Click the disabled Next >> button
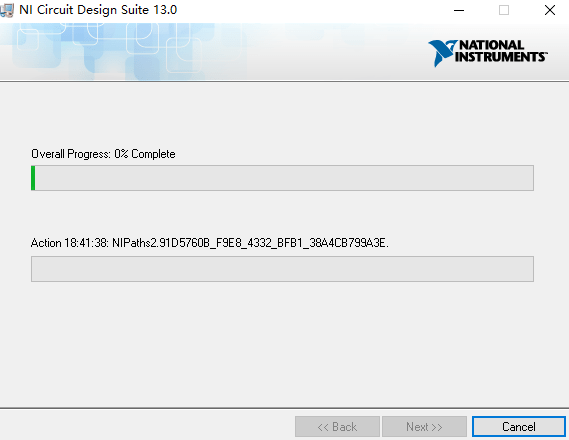569x440 pixels. [x=424, y=427]
